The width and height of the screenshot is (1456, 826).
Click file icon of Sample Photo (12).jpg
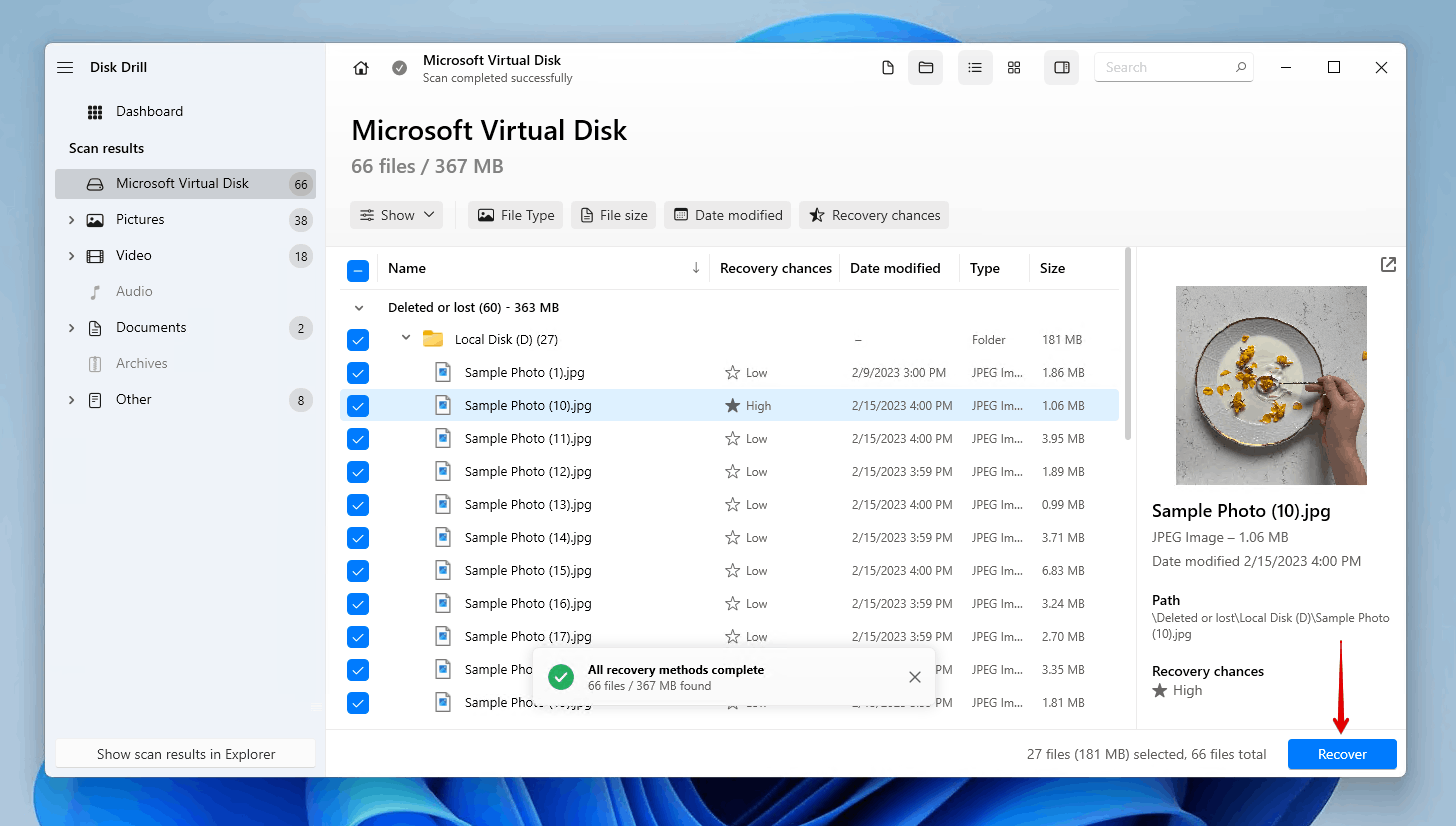point(443,471)
